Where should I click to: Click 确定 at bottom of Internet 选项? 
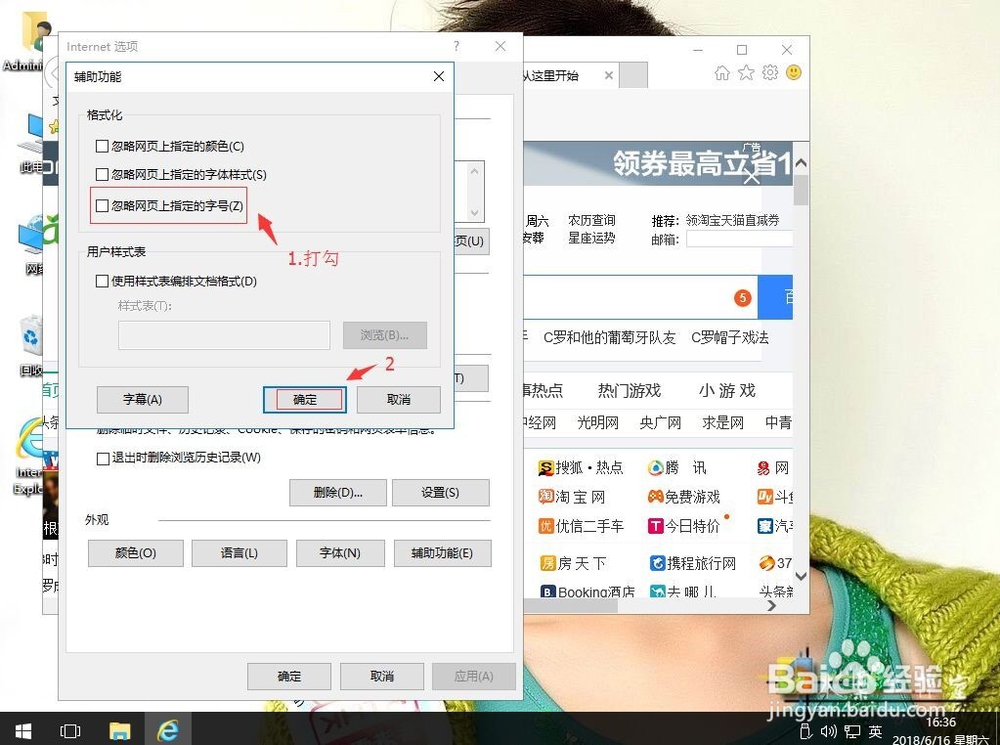[x=289, y=676]
